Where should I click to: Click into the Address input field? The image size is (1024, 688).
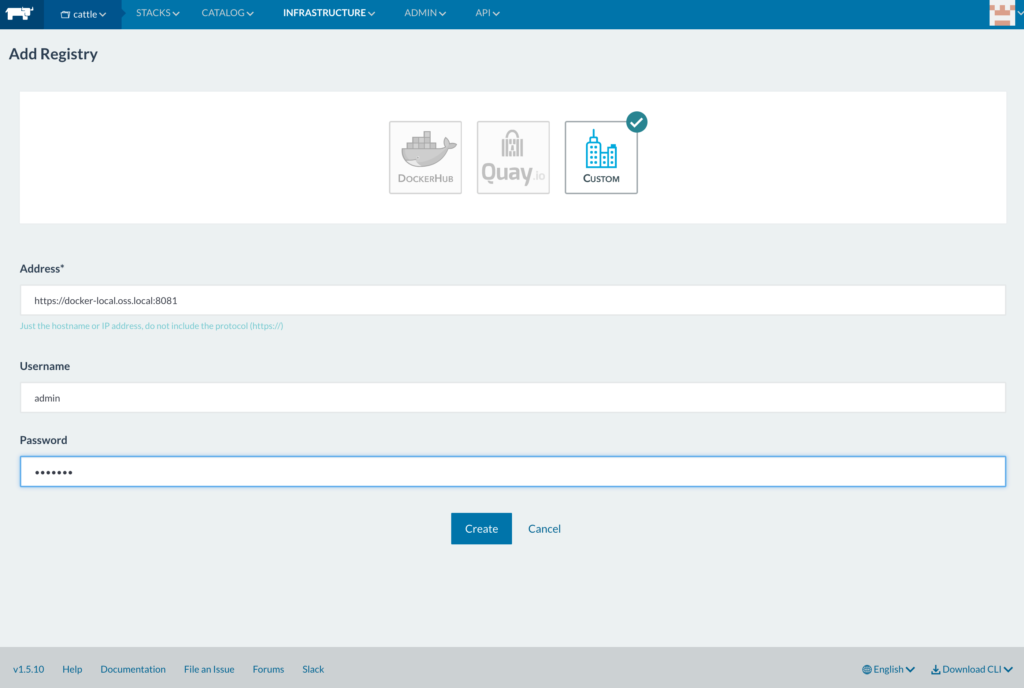pyautogui.click(x=512, y=300)
